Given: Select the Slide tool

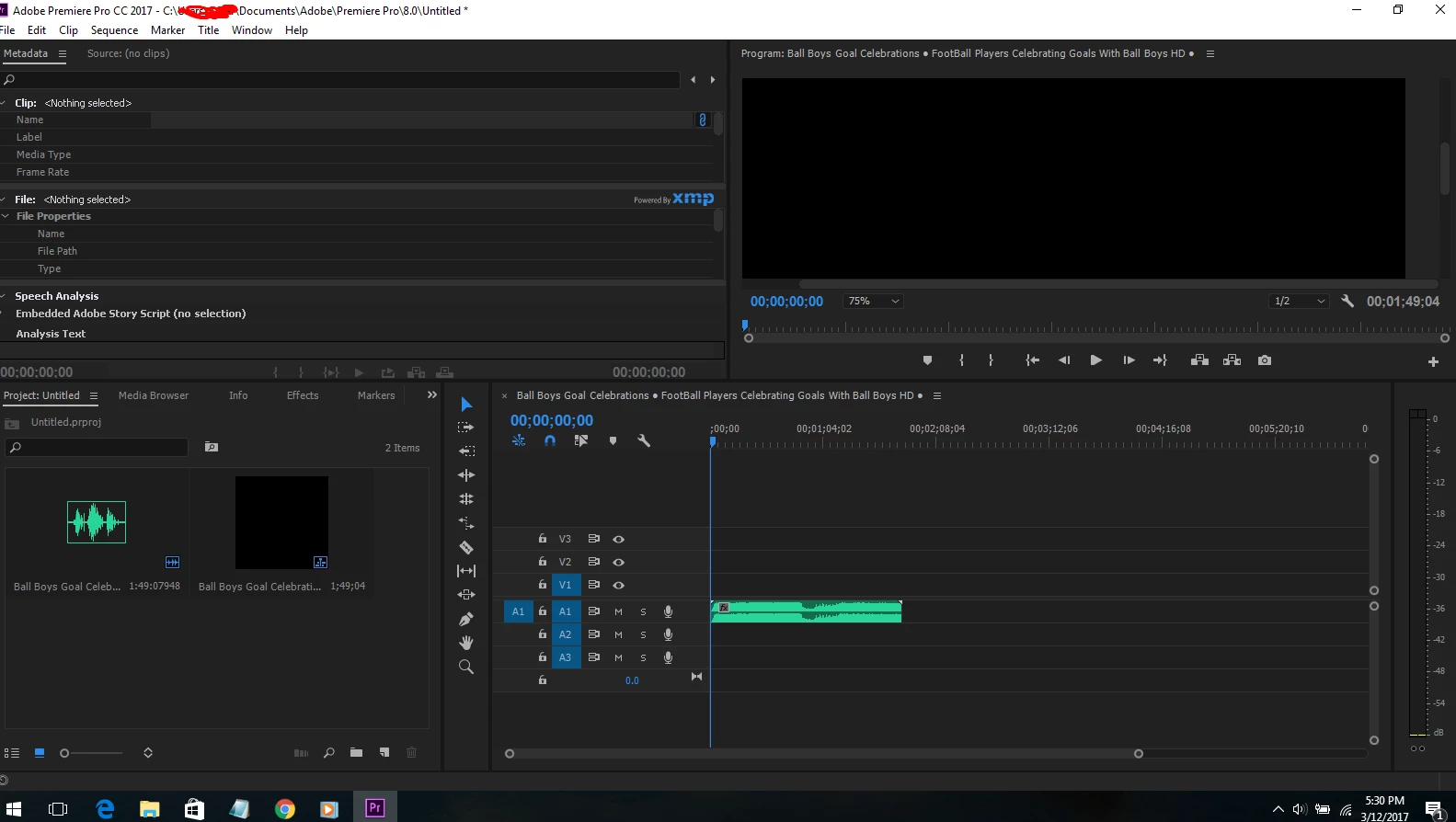Looking at the screenshot, I should [x=466, y=595].
